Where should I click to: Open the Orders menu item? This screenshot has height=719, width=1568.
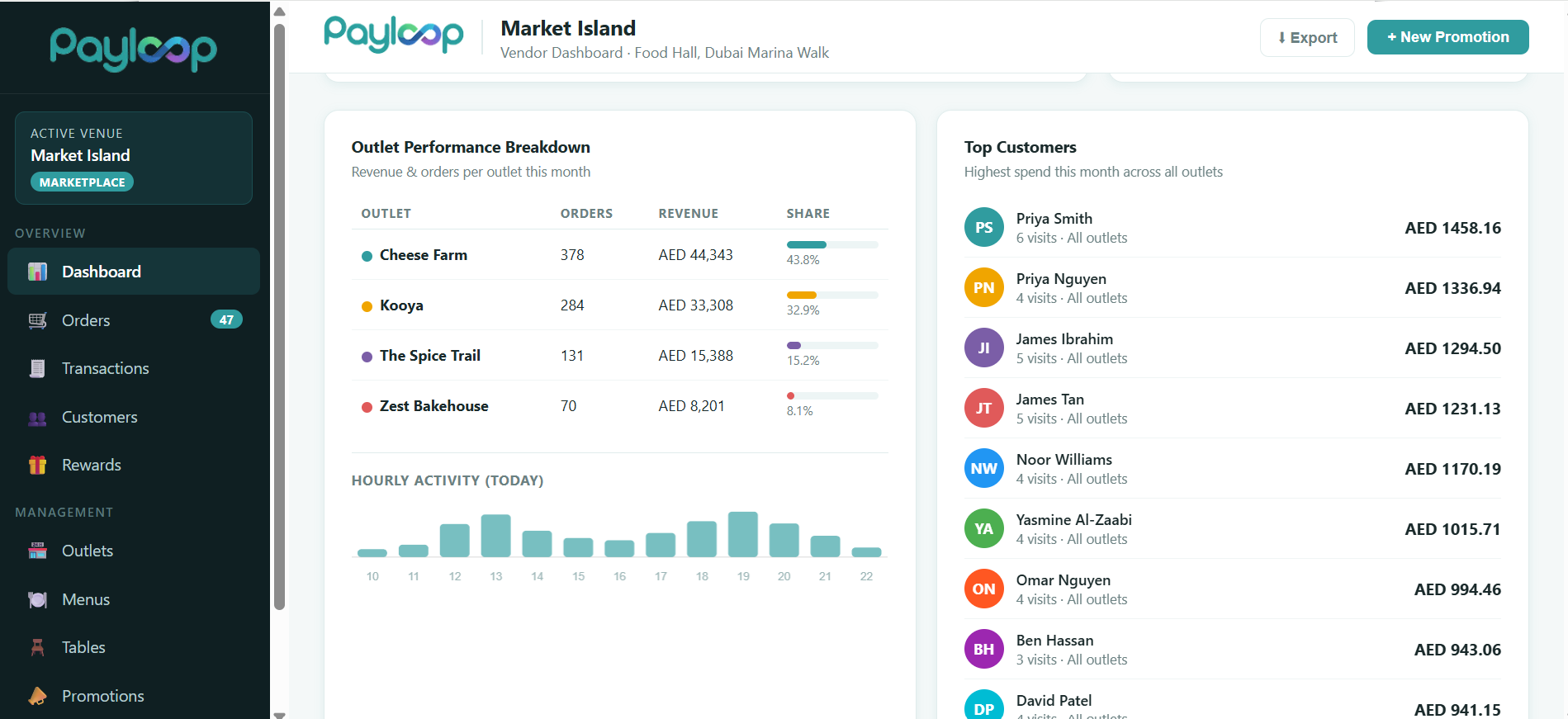point(134,320)
